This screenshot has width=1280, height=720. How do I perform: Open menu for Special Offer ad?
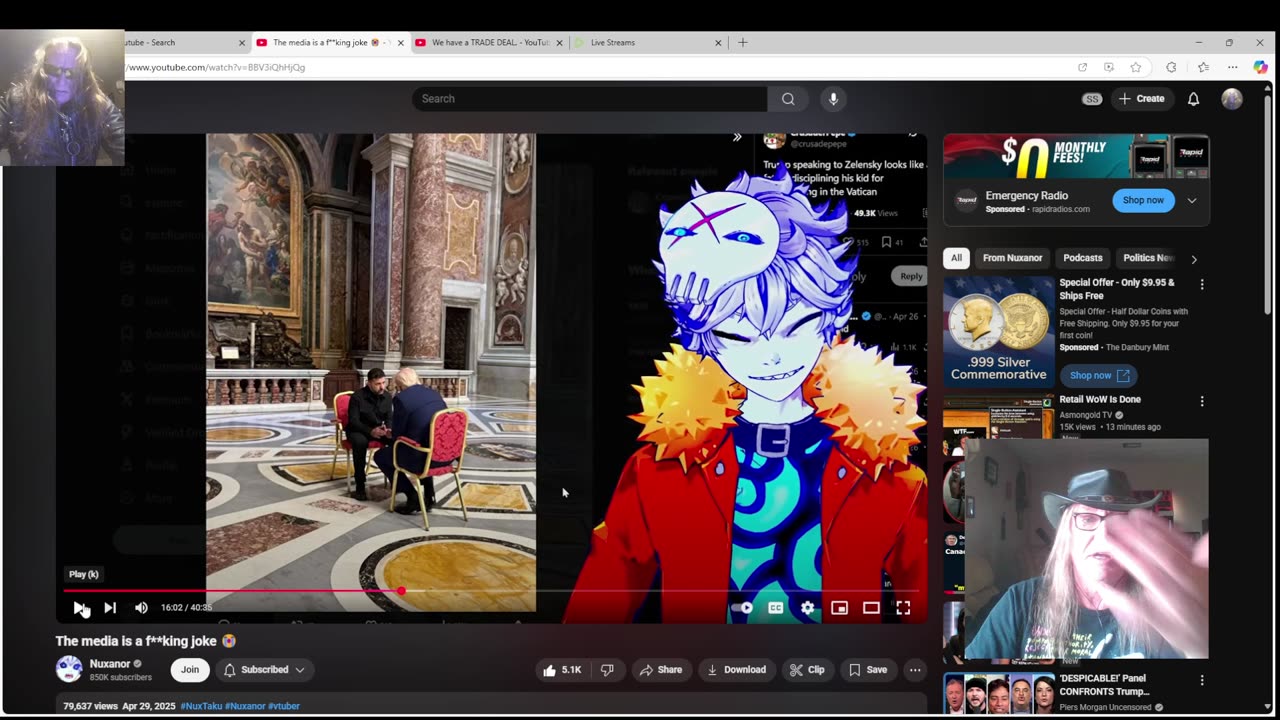click(1202, 285)
